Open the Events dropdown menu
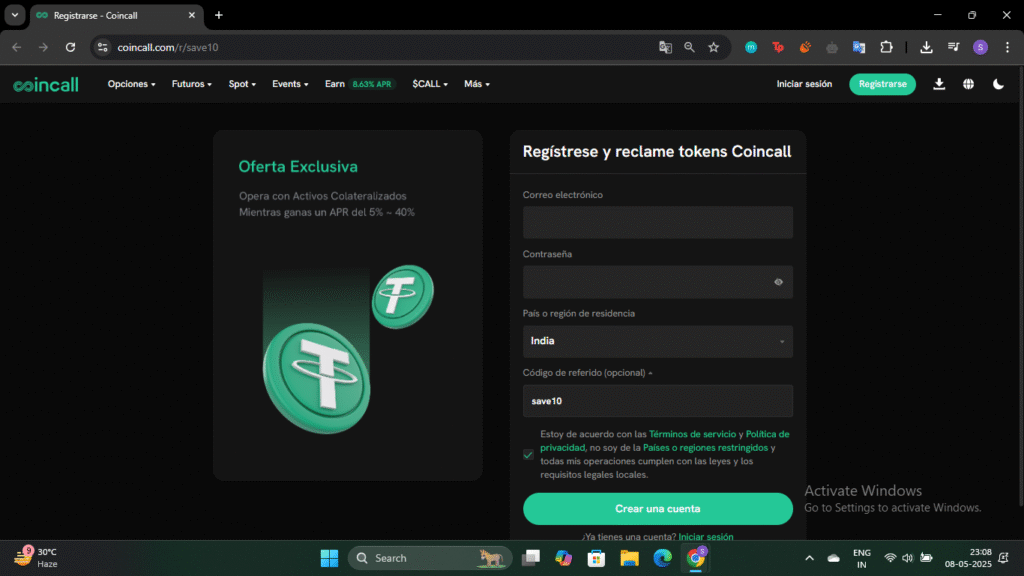Viewport: 1024px width, 576px height. point(290,84)
